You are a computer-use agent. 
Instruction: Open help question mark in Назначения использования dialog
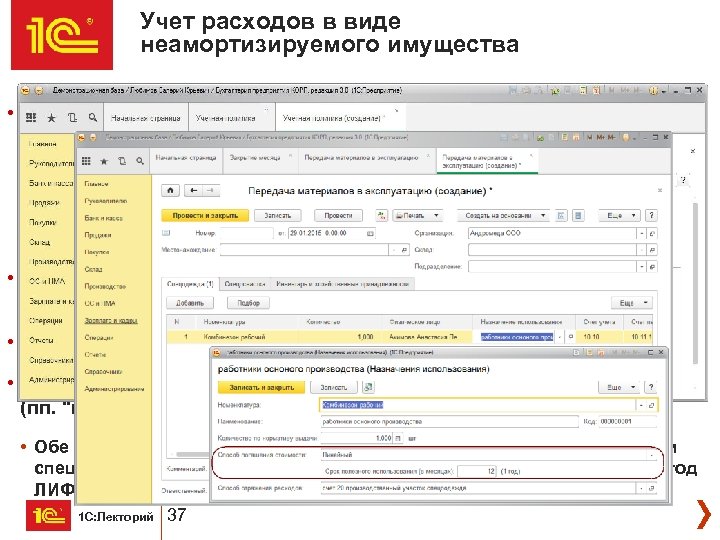[x=651, y=387]
